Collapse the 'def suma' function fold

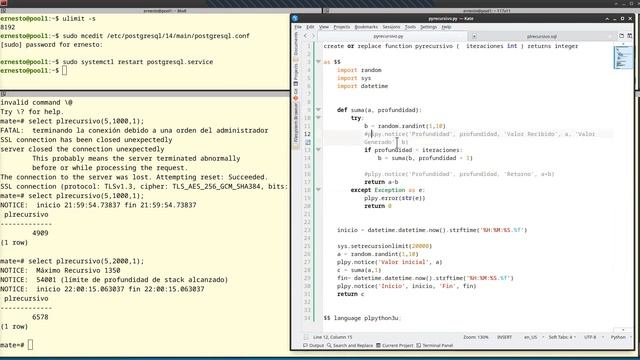[x=318, y=110]
